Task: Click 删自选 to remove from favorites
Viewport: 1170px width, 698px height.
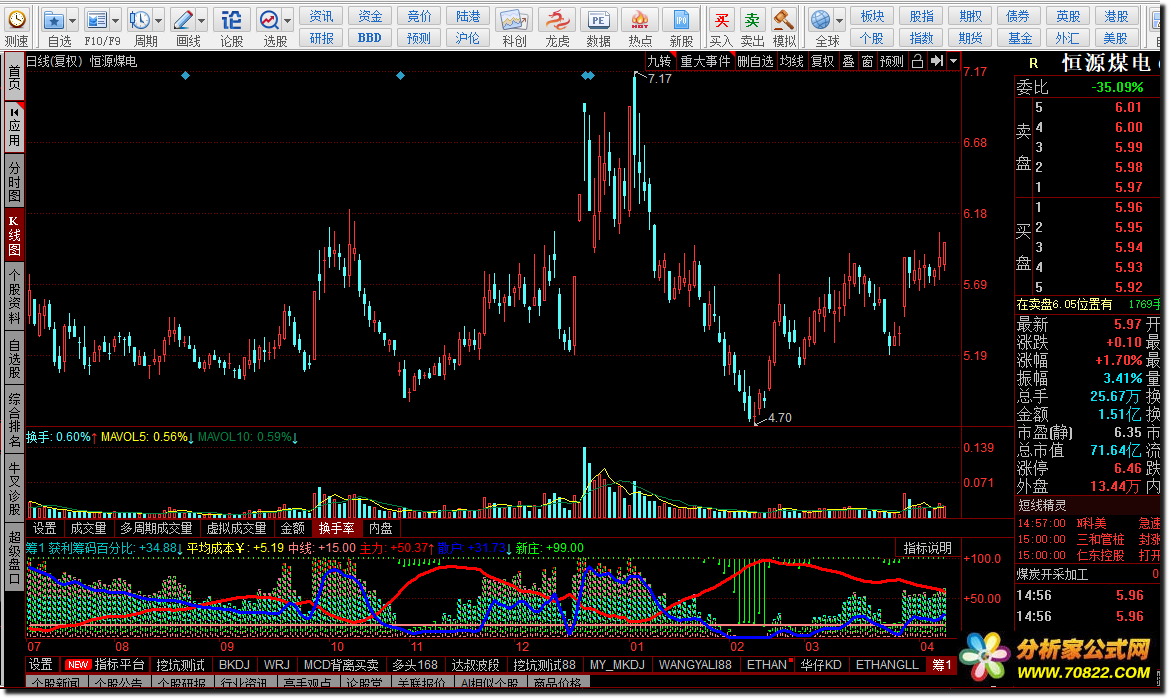Action: pyautogui.click(x=755, y=61)
